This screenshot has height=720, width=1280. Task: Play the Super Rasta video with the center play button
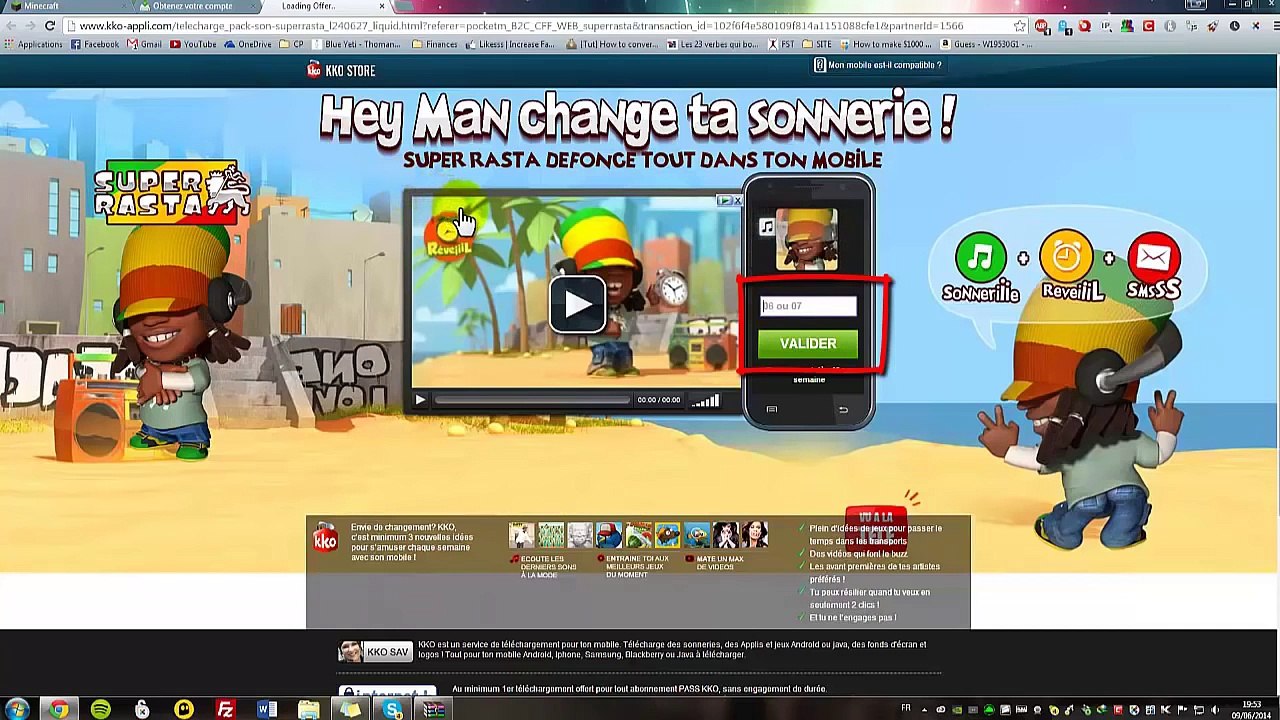(578, 304)
